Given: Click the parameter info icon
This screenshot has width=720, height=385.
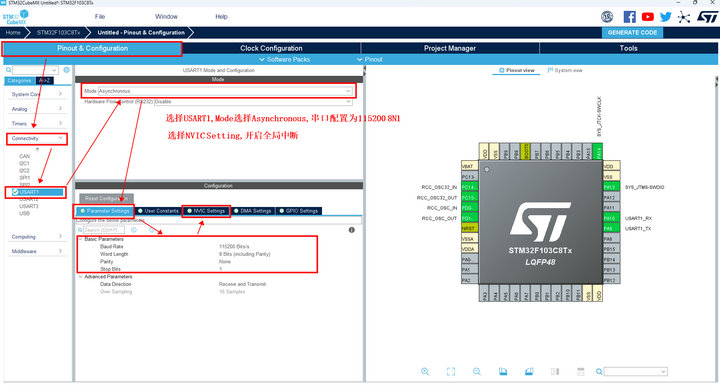Looking at the screenshot, I should tap(352, 230).
